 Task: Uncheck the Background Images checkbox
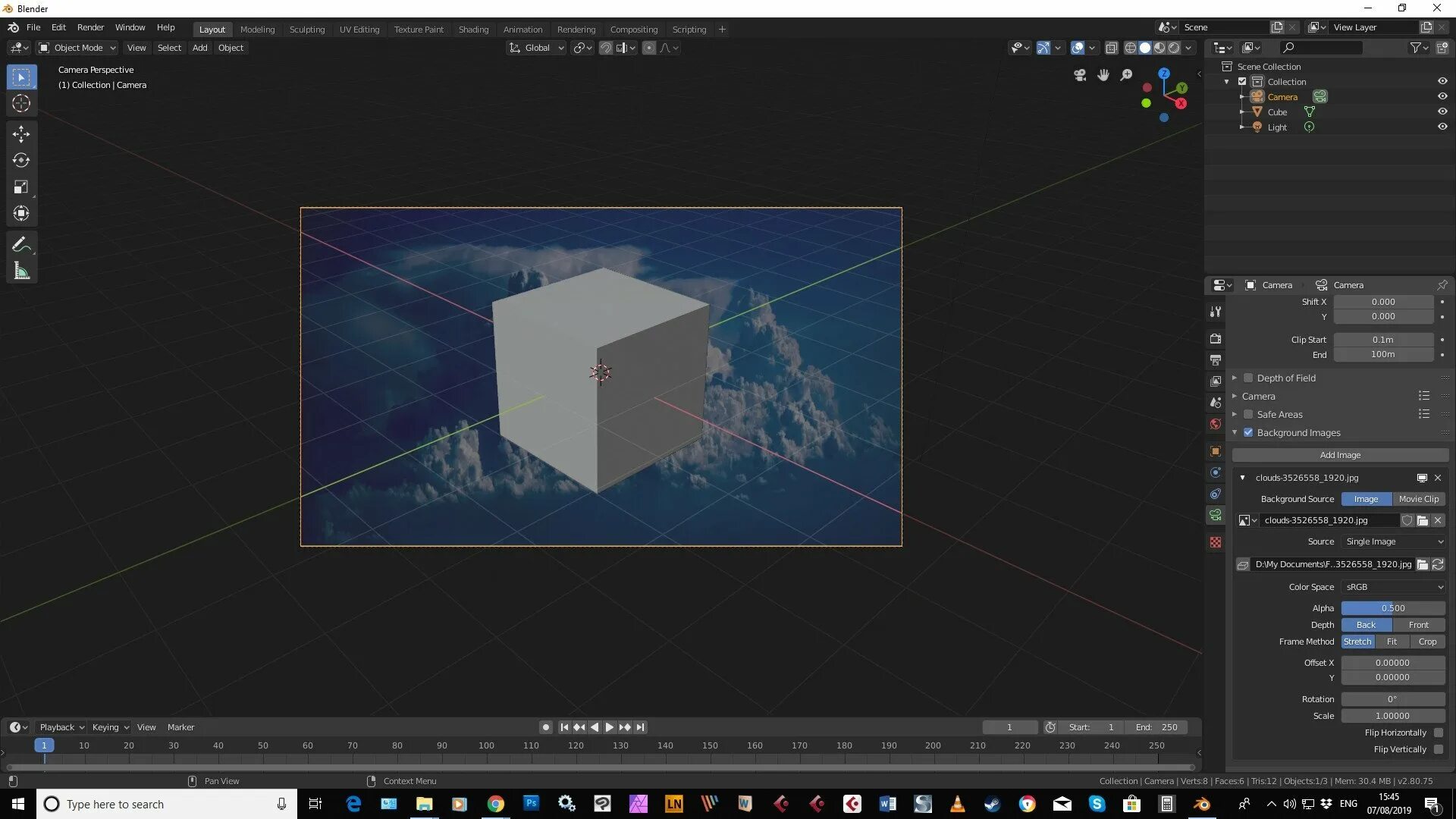point(1248,432)
